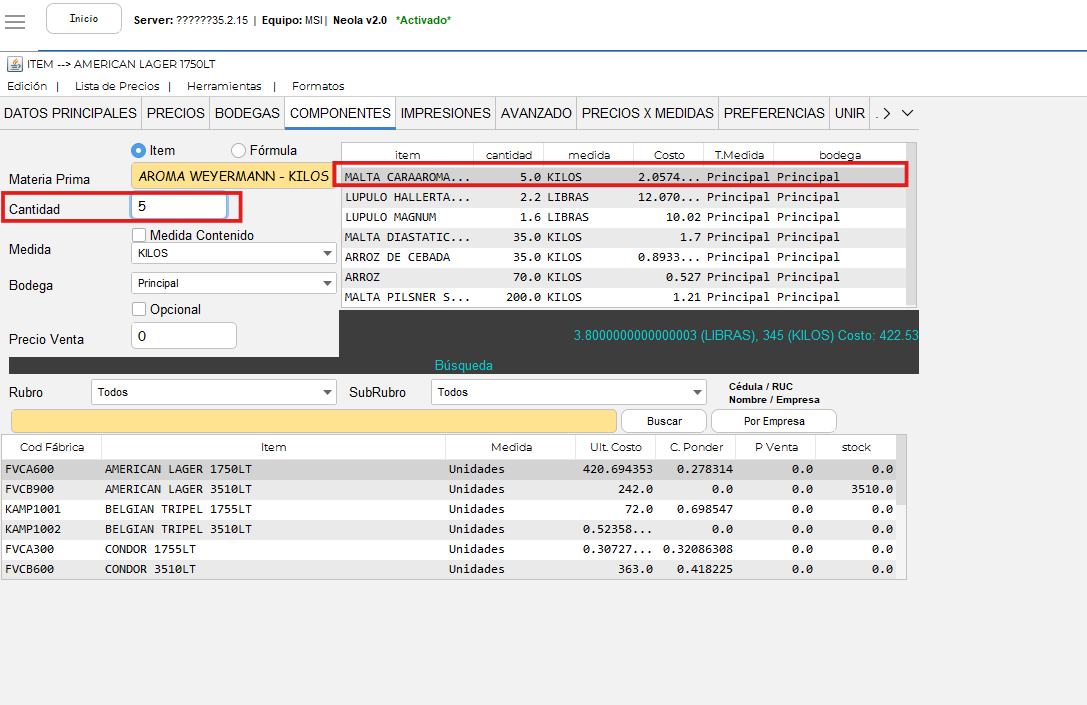
Task: Select the Fórmula radio button
Action: 238,150
